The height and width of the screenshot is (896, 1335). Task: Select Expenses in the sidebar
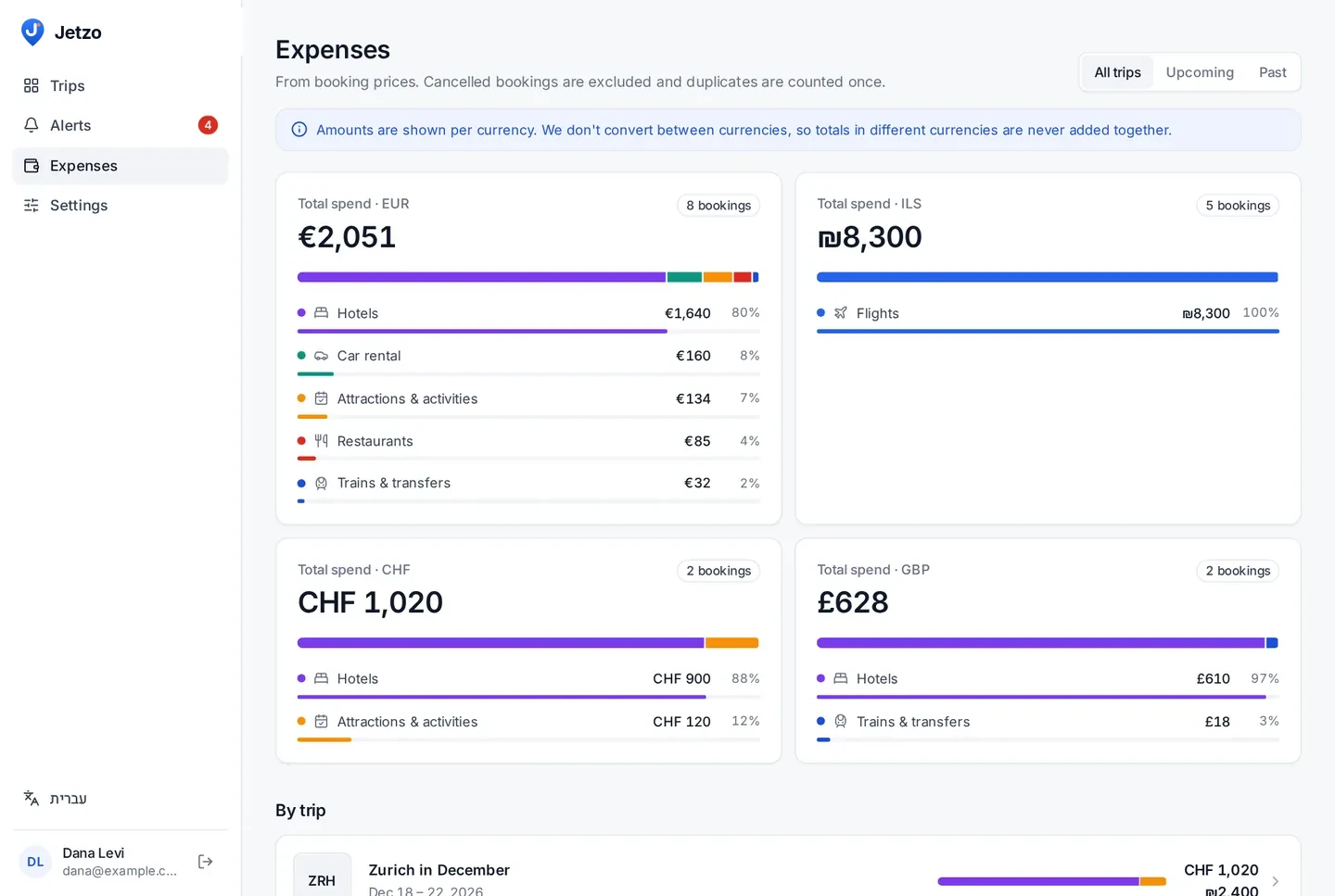click(120, 166)
